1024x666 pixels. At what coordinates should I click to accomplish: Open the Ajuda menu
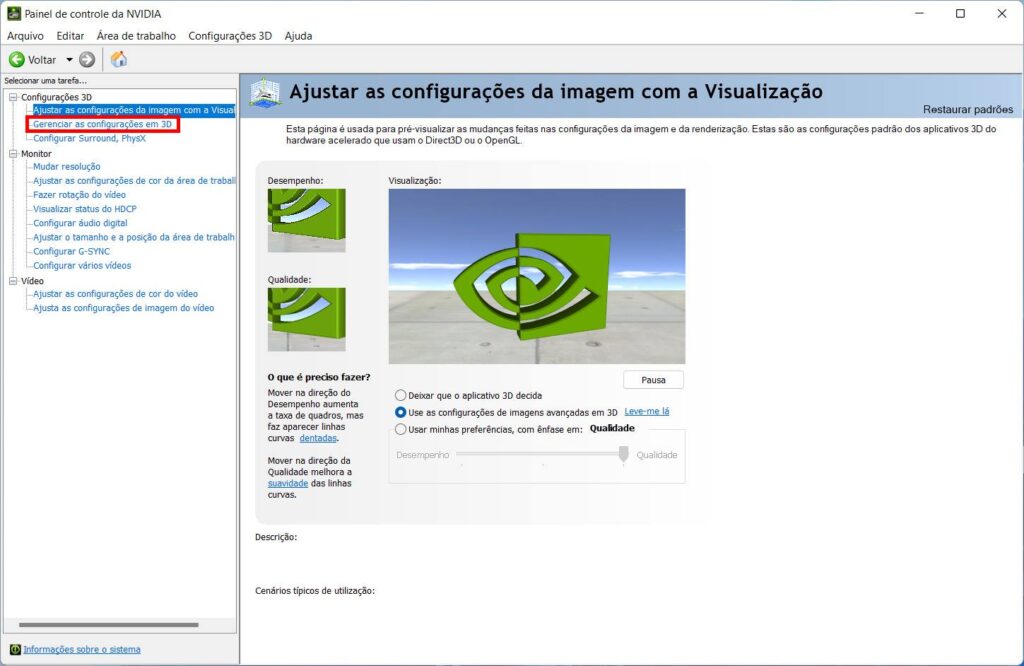(x=298, y=36)
